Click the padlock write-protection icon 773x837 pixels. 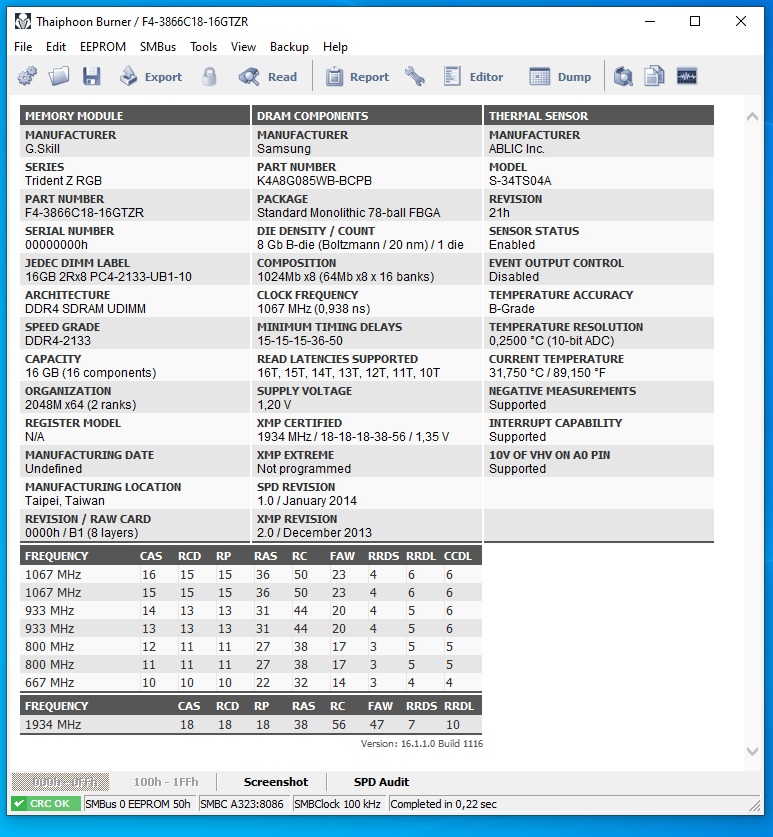click(x=210, y=77)
